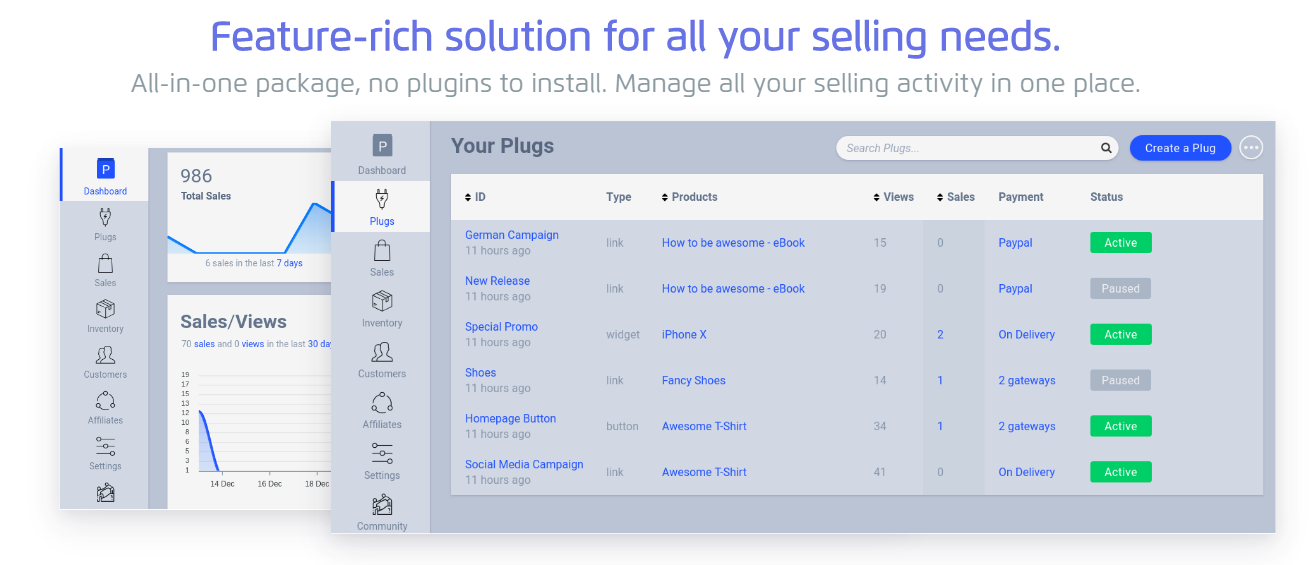Sort table by Sales column
1309x565 pixels.
click(x=955, y=197)
